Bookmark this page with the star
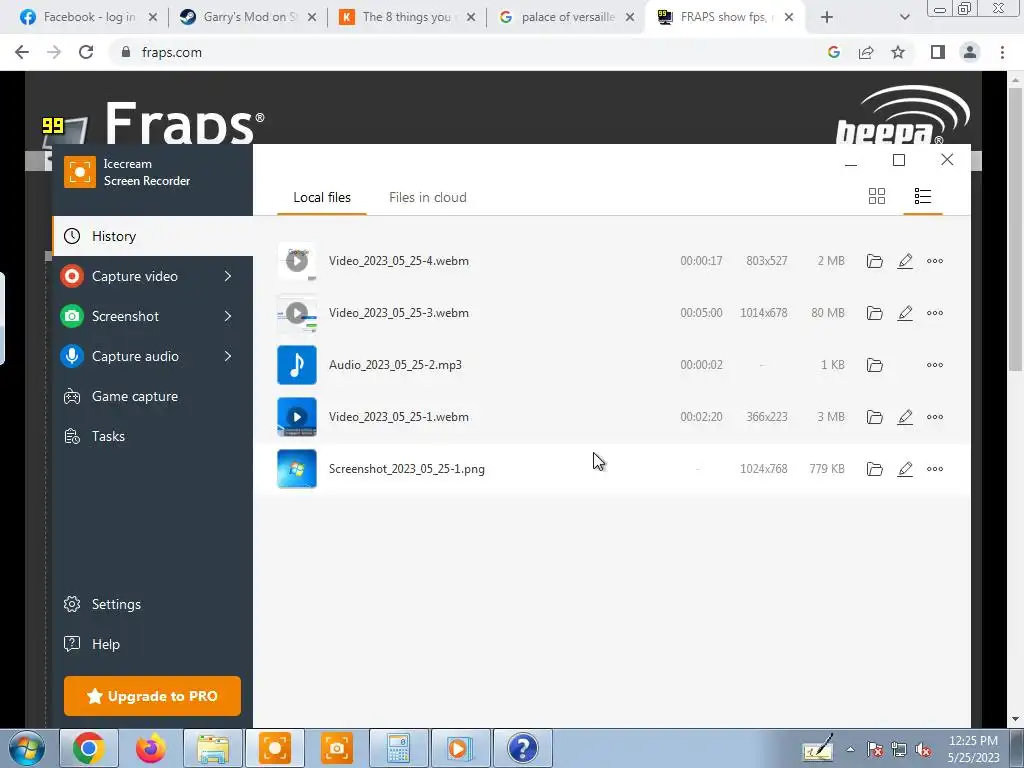1024x768 pixels. (x=898, y=52)
